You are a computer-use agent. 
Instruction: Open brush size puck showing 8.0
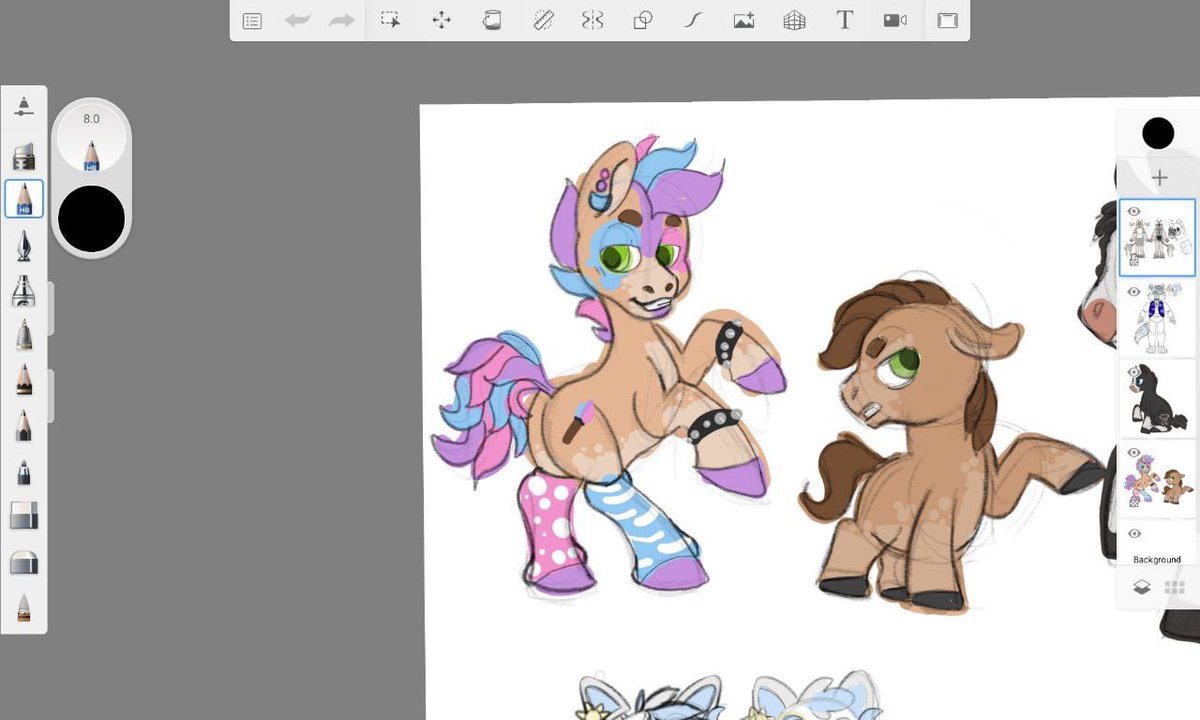(x=91, y=138)
